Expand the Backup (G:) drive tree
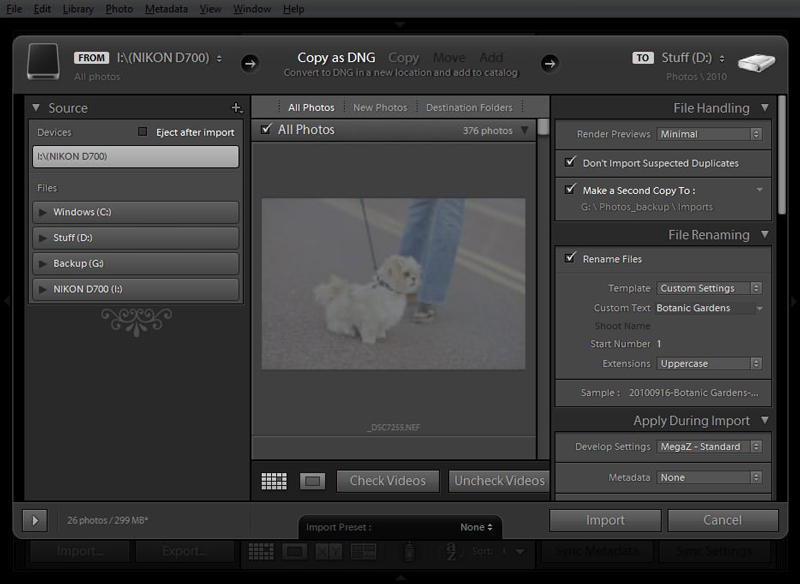Screen dimensions: 800x584 coord(42,264)
